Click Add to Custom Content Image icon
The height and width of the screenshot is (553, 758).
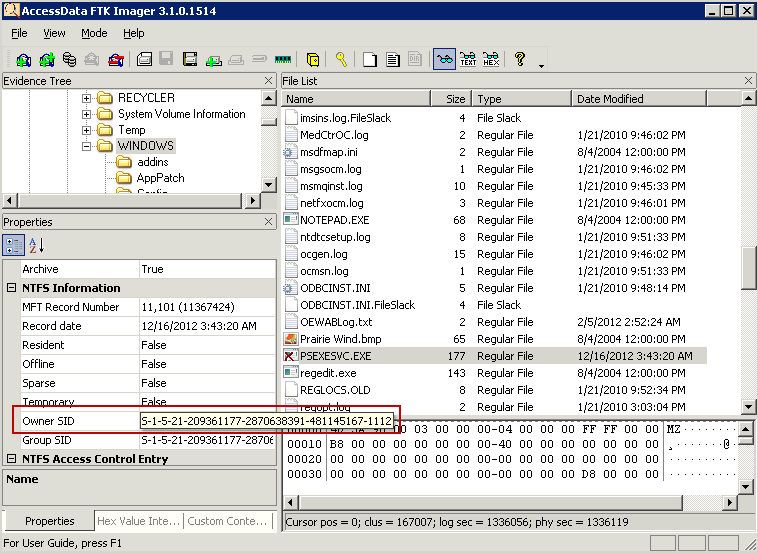tap(213, 59)
